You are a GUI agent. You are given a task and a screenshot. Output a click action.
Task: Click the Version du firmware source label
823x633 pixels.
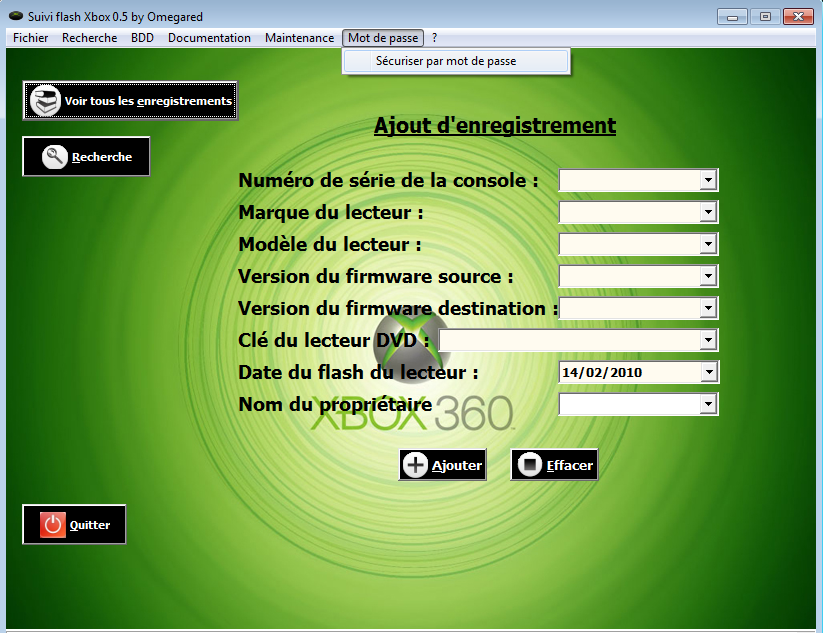point(376,276)
